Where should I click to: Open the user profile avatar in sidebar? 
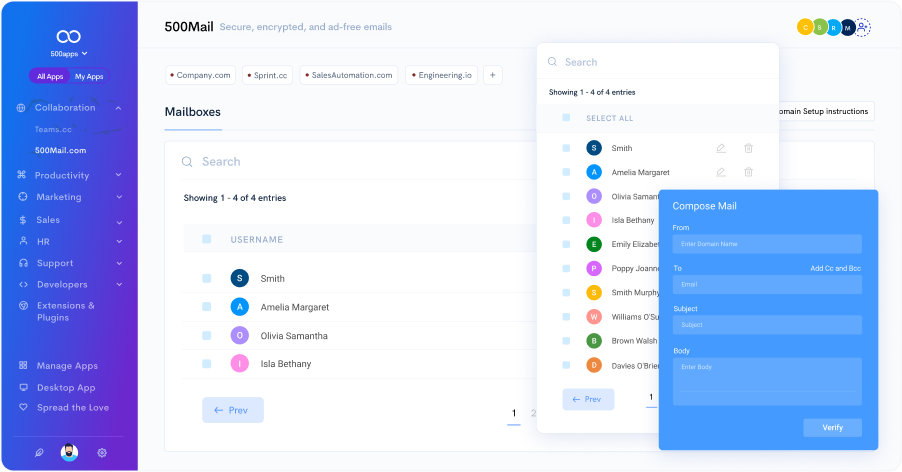click(x=69, y=453)
